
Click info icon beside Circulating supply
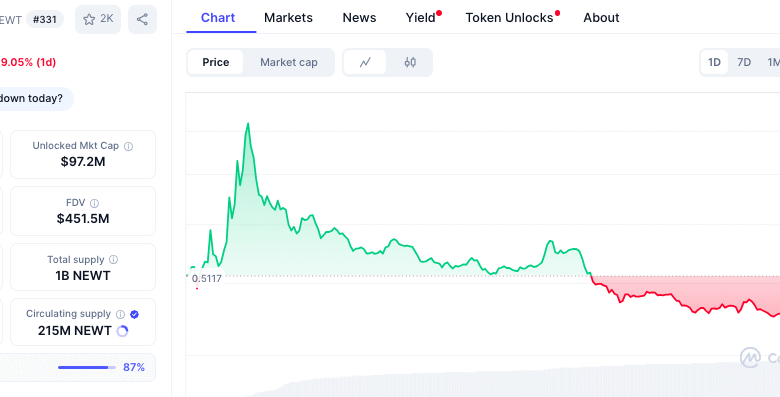(120, 314)
